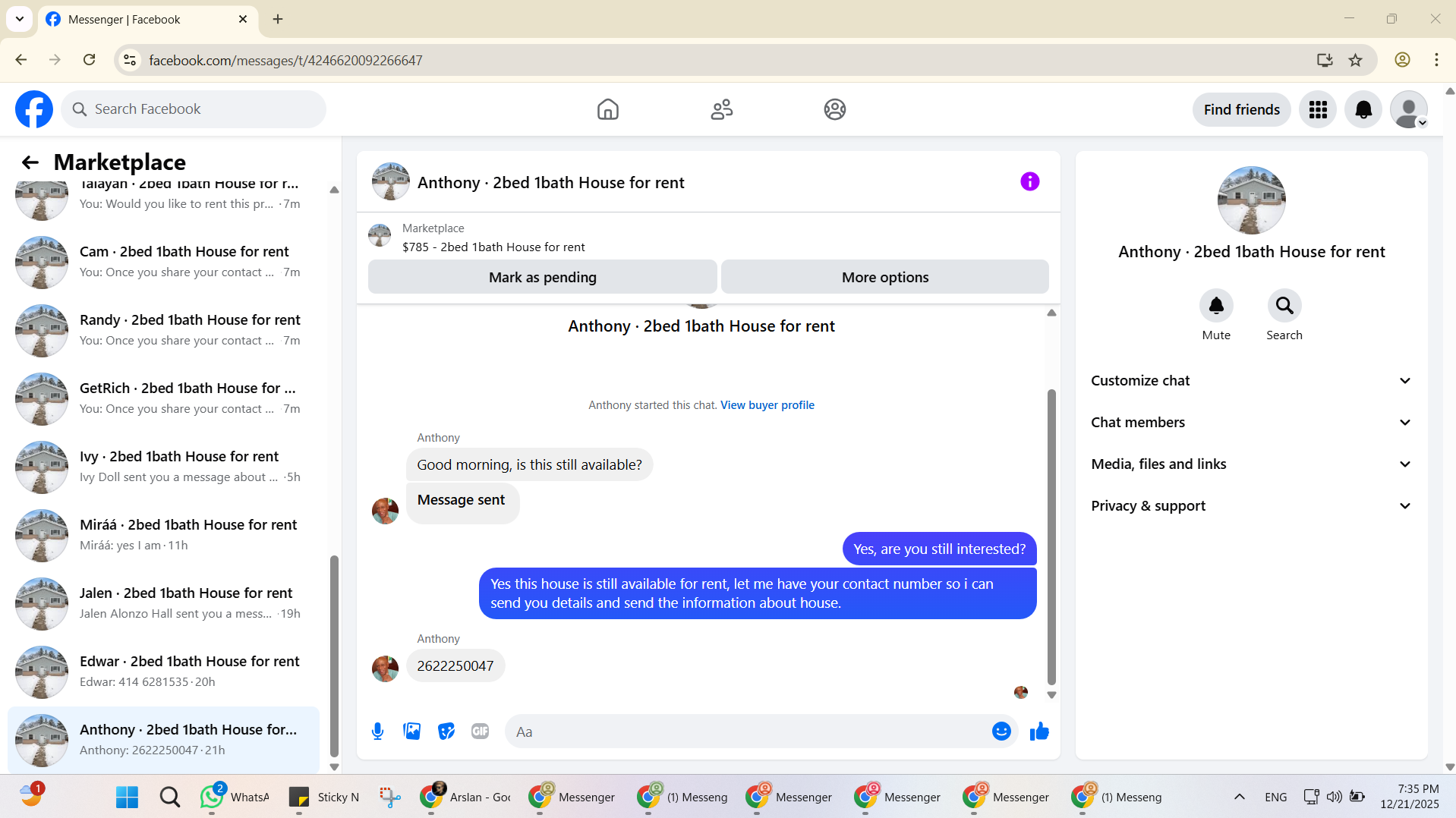This screenshot has width=1456, height=818.
Task: Click the voice clip microphone icon
Action: (377, 731)
